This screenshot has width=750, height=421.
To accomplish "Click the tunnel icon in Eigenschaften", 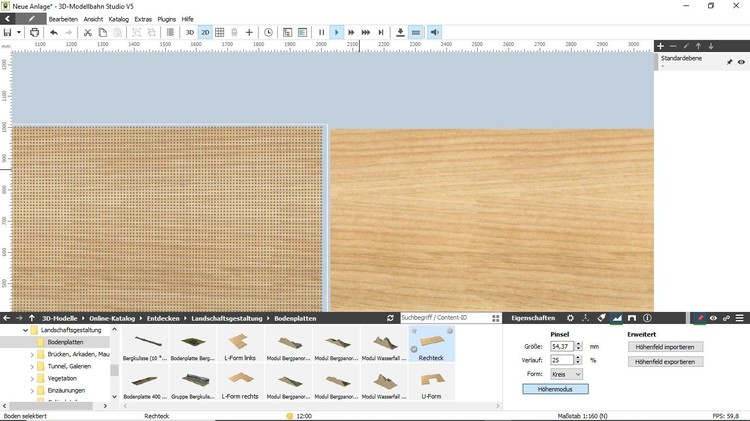I will tap(632, 318).
